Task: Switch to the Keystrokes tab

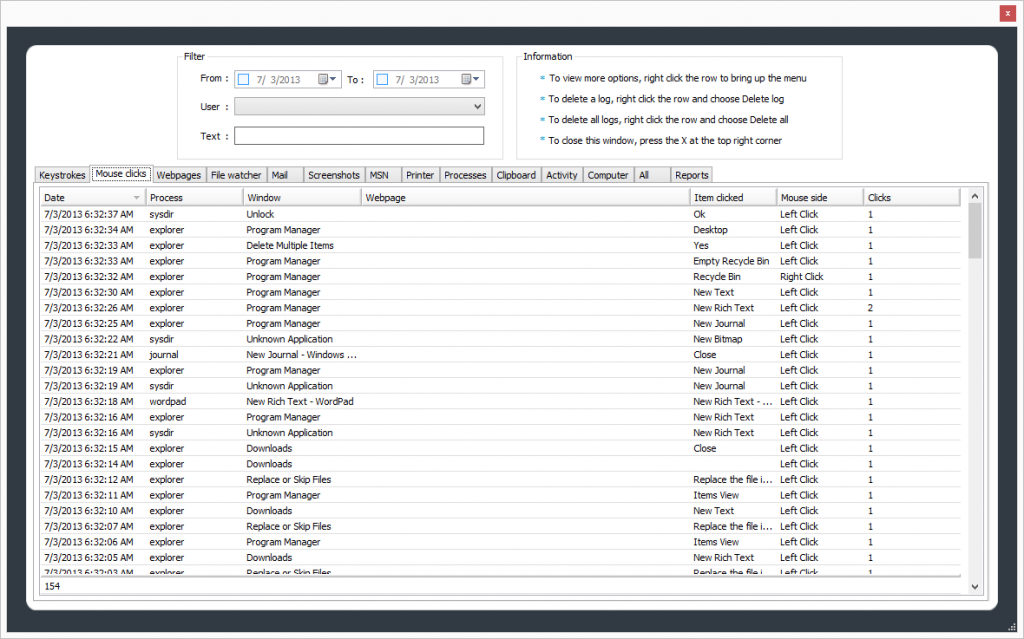Action: (62, 175)
